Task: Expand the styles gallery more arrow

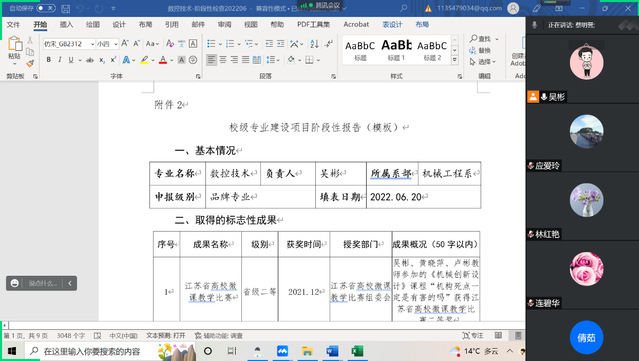Action: click(x=455, y=59)
